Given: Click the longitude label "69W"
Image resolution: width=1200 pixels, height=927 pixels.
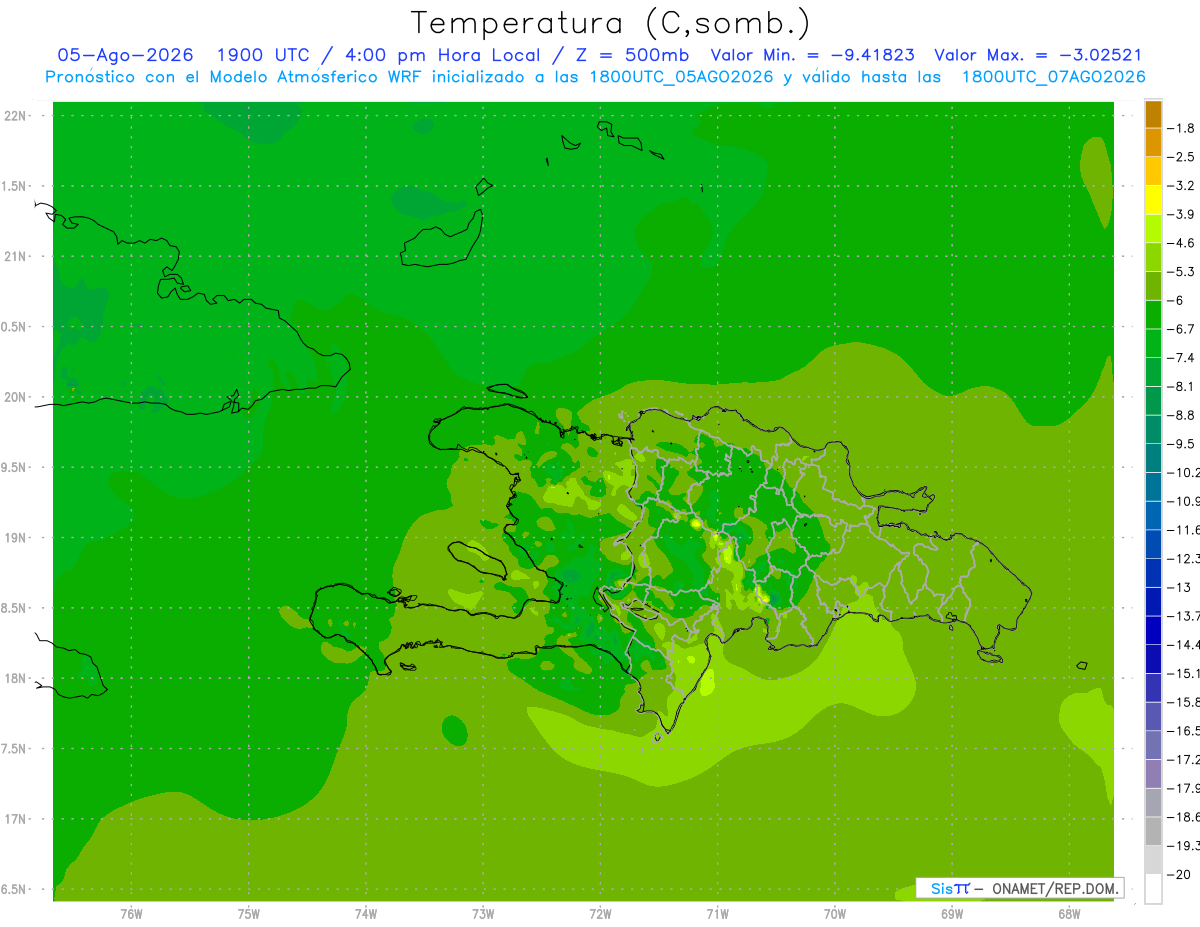Looking at the screenshot, I should click(x=951, y=914).
